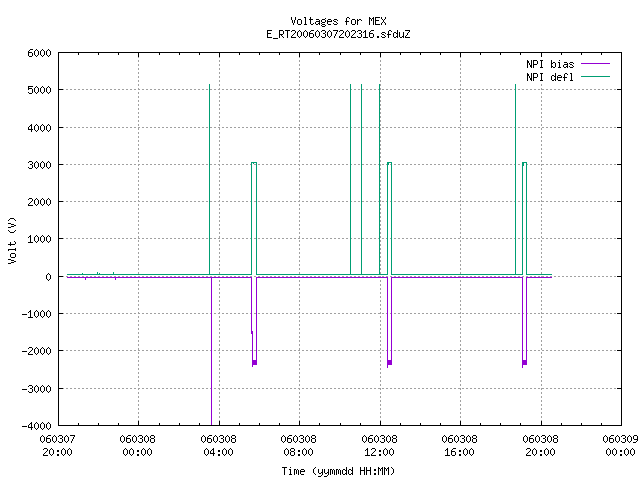The width and height of the screenshot is (640, 480).
Task: Click the 4000 y-axis tick label
Action: [x=40, y=128]
